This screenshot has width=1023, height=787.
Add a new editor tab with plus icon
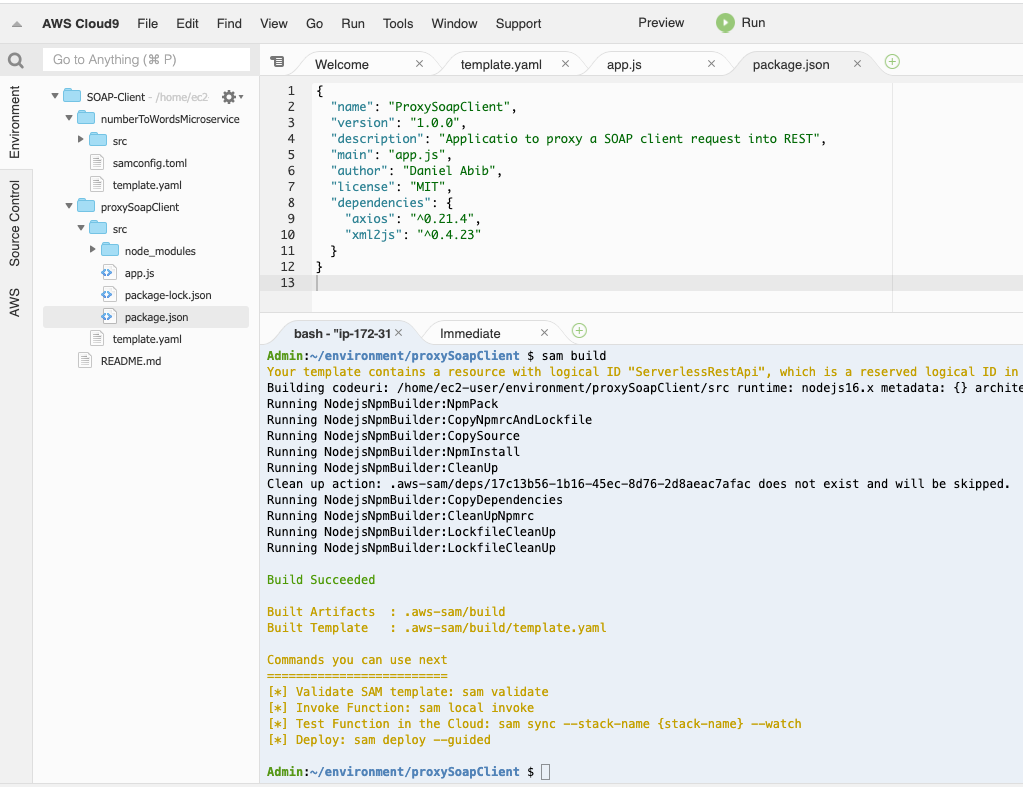tap(892, 62)
